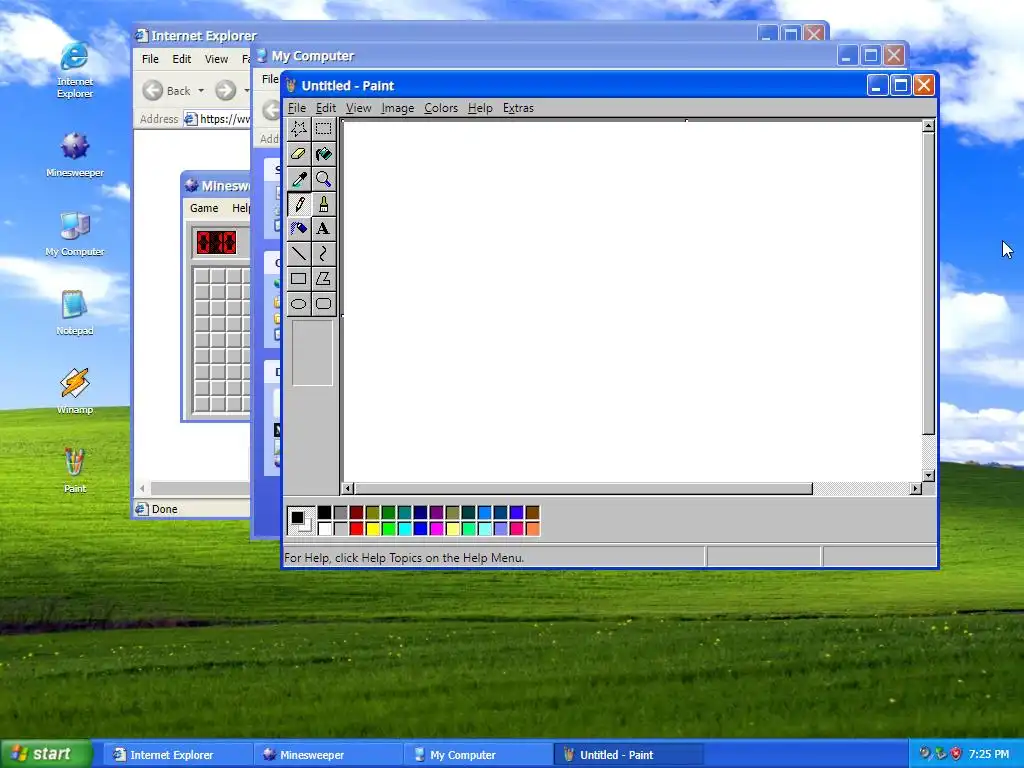Screen dimensions: 1024x768
Task: Click Paint's horizontal scrollbar right arrow
Action: [x=916, y=488]
